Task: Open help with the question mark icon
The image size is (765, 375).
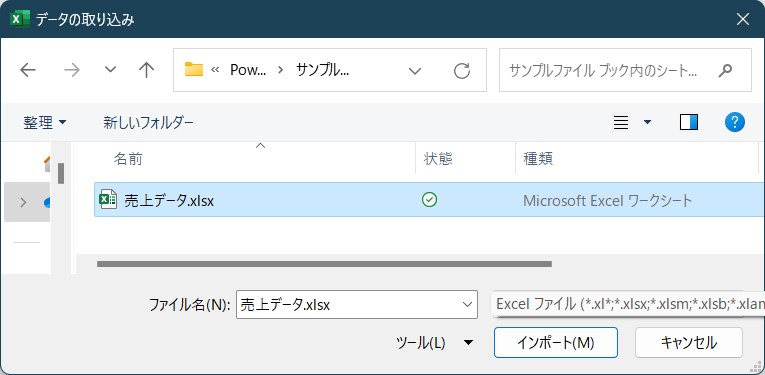Action: coord(734,122)
